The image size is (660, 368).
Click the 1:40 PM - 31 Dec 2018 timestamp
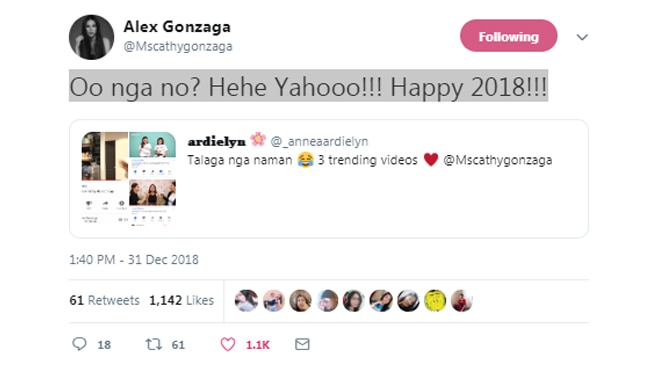coord(134,259)
